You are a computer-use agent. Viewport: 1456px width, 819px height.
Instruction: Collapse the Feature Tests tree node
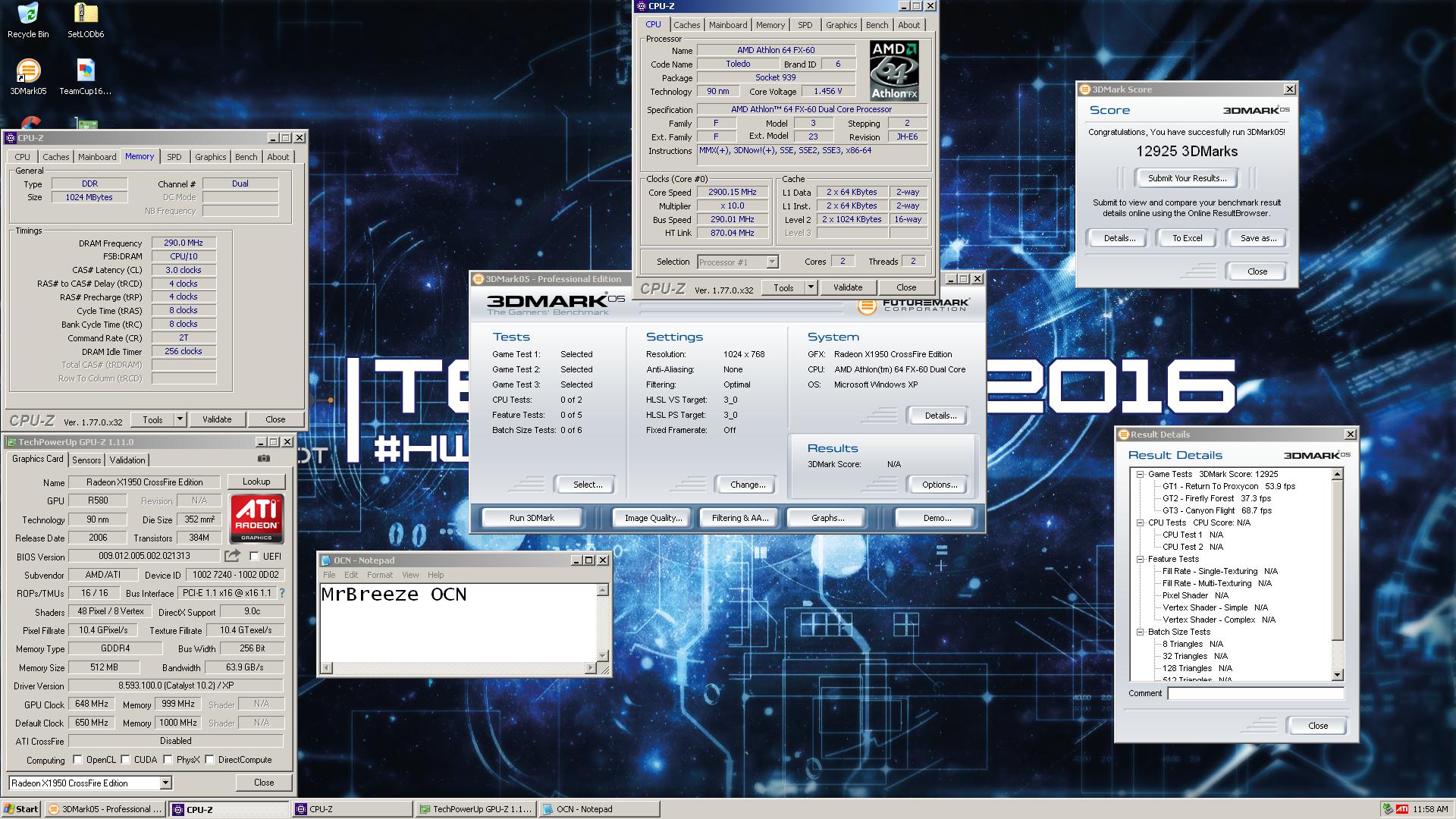click(1140, 559)
